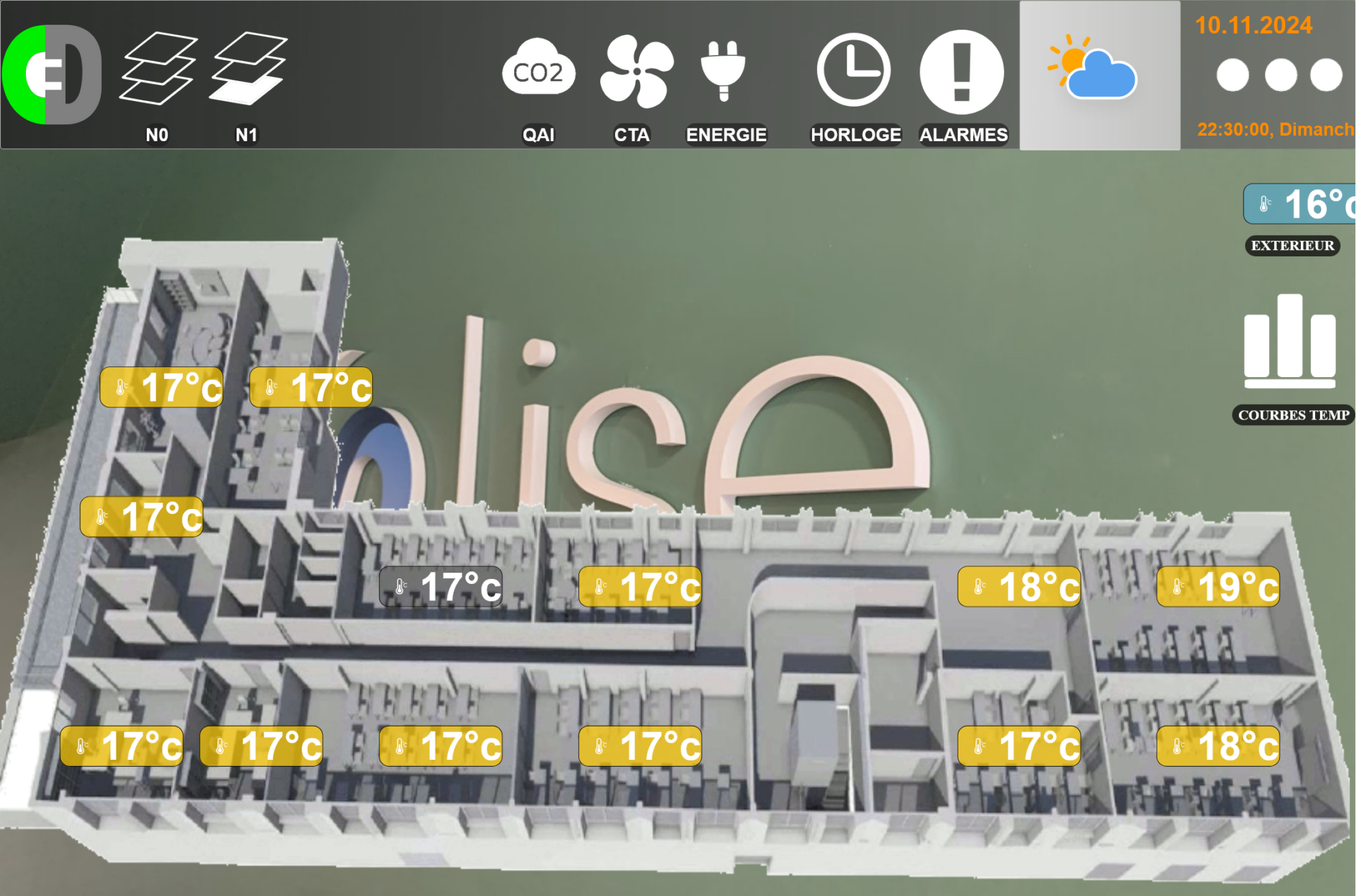Select the 17°c badge right of the gray badge

click(x=640, y=586)
